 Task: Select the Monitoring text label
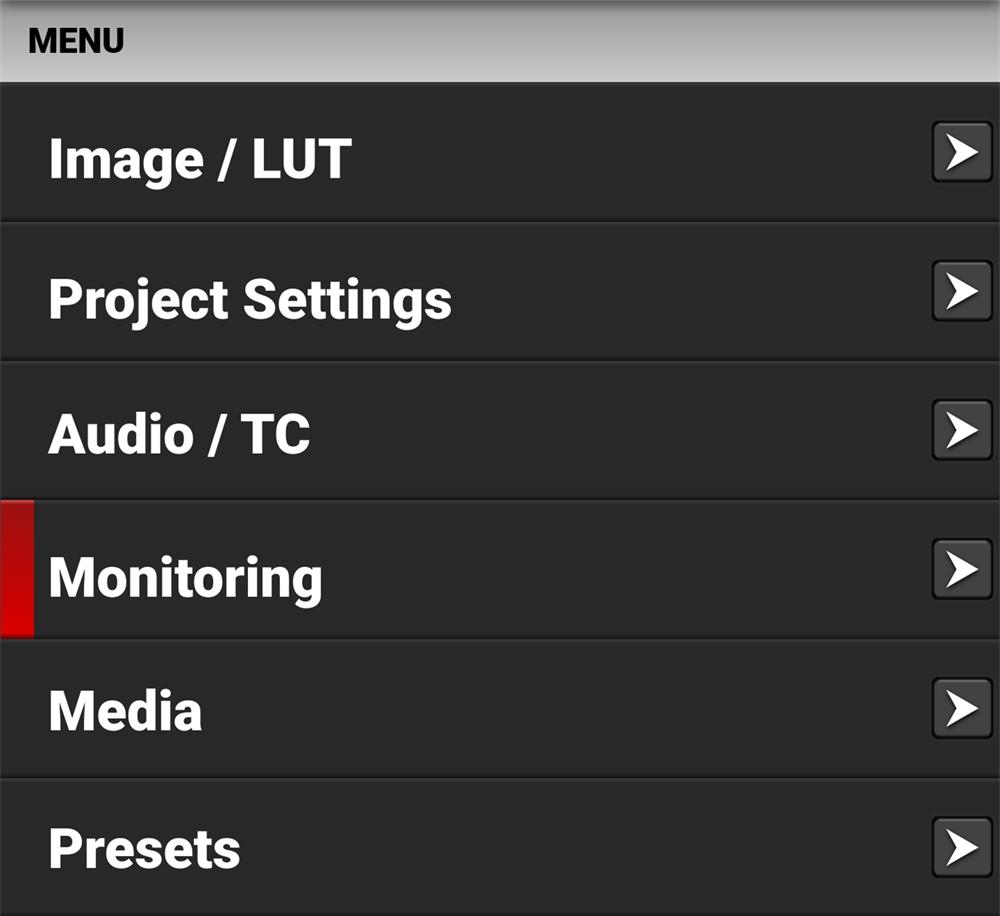pyautogui.click(x=186, y=577)
